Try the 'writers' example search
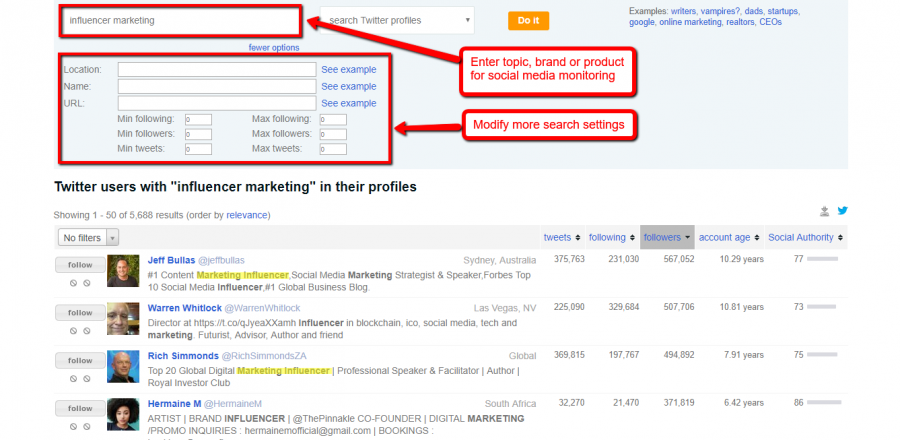The image size is (900, 440). [684, 11]
